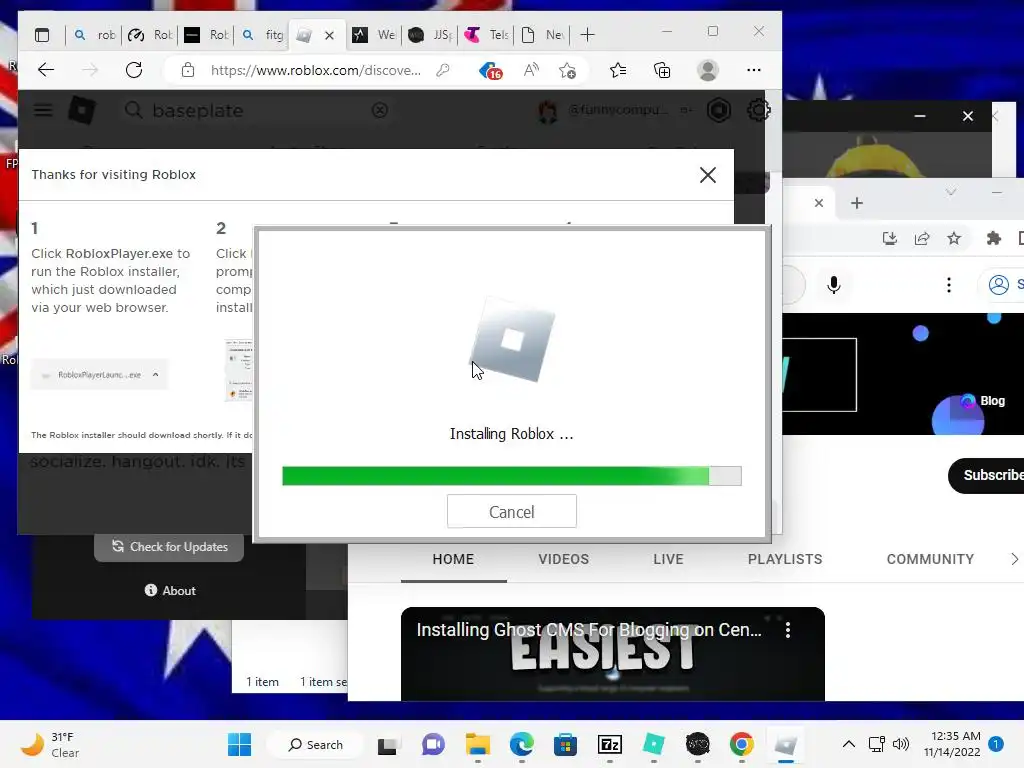Screen dimensions: 1024x768
Task: Click the Roblox search box with 'baseplate'
Action: pos(255,110)
